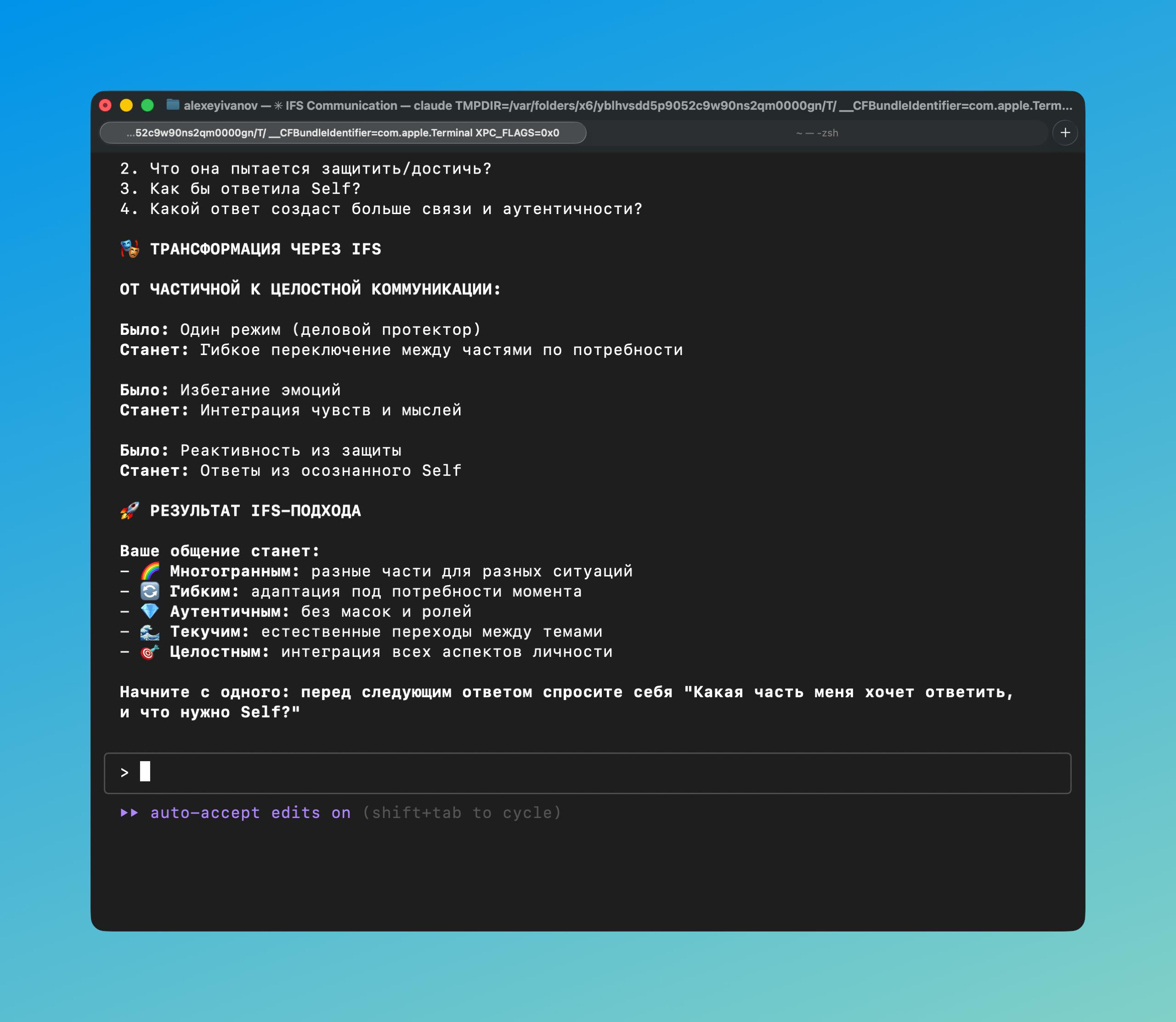This screenshot has width=1176, height=1022.
Task: Click the diamond emoji next to Аутентичным
Action: (150, 611)
